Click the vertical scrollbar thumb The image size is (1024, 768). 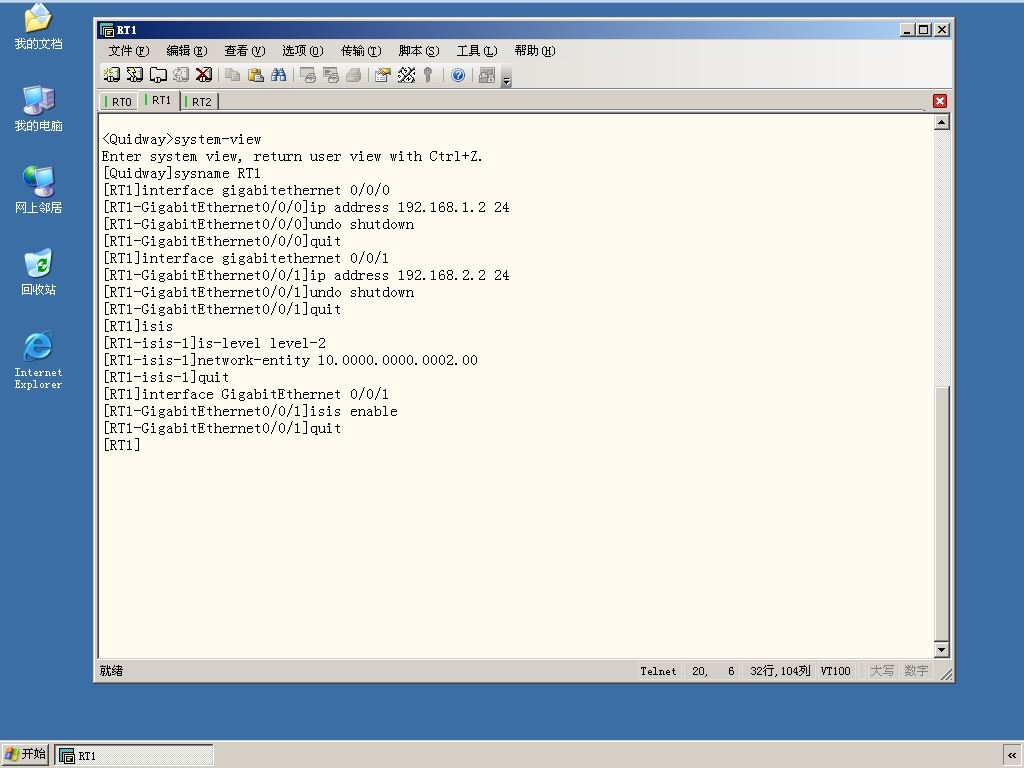tap(941, 513)
